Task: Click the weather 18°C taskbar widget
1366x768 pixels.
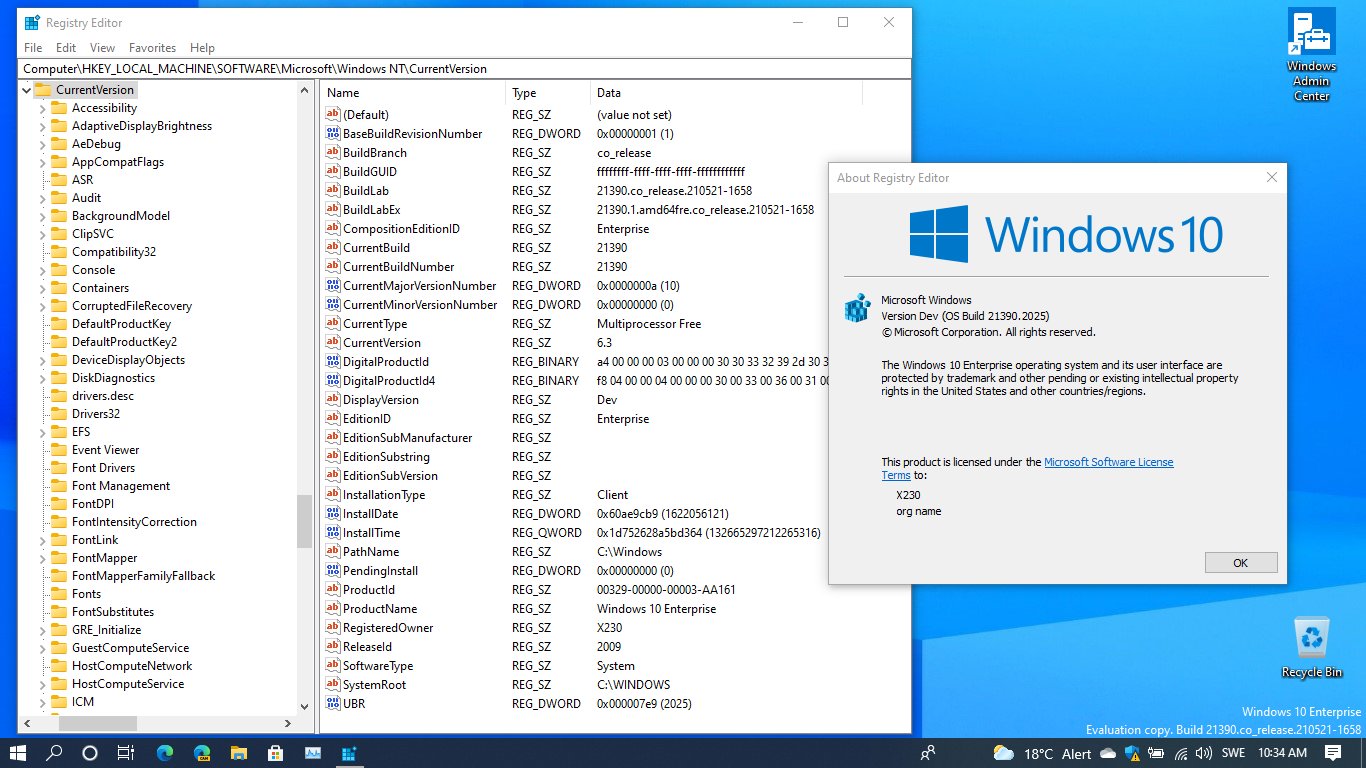Action: pyautogui.click(x=1040, y=753)
